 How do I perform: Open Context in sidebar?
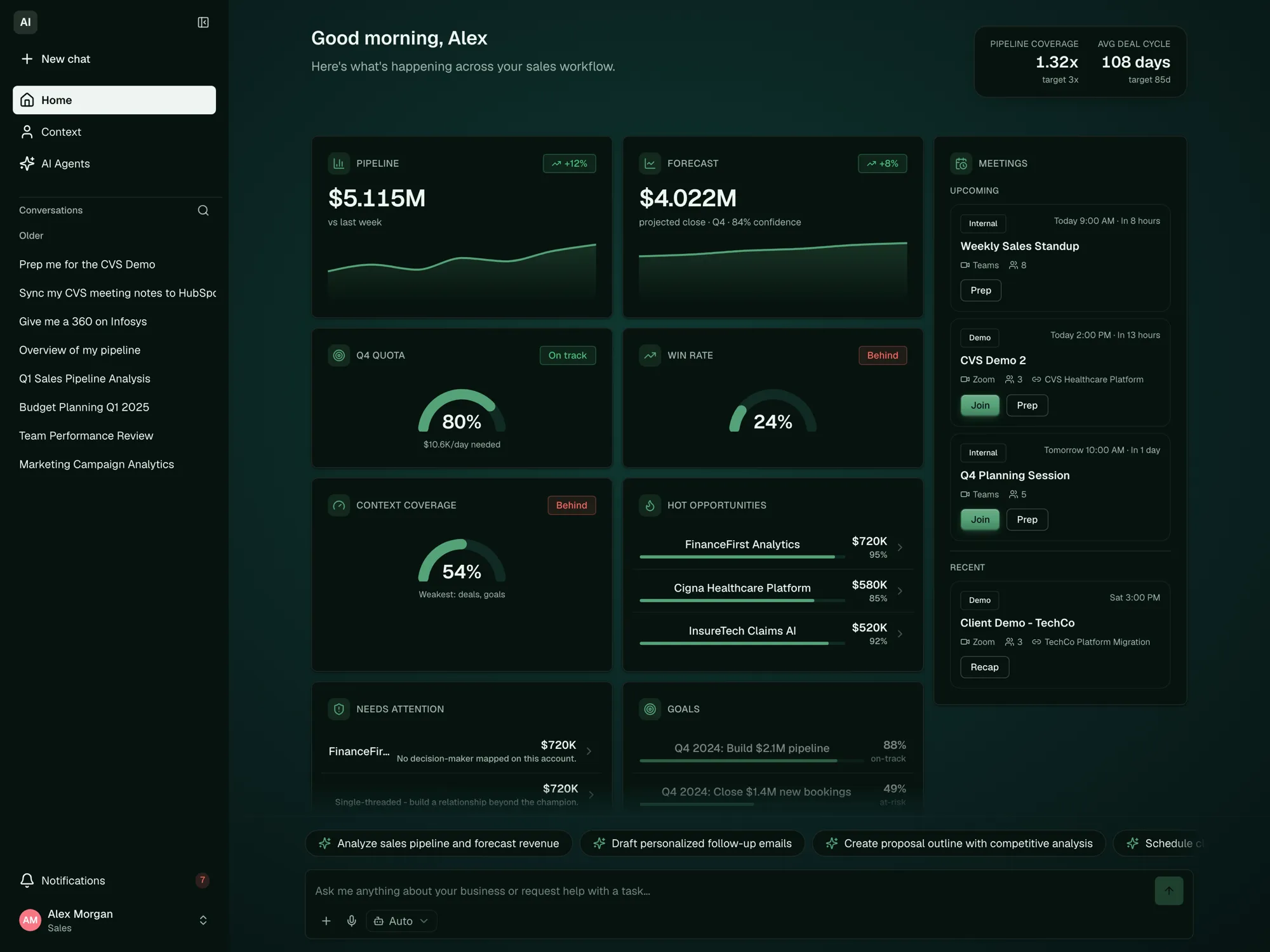(114, 131)
